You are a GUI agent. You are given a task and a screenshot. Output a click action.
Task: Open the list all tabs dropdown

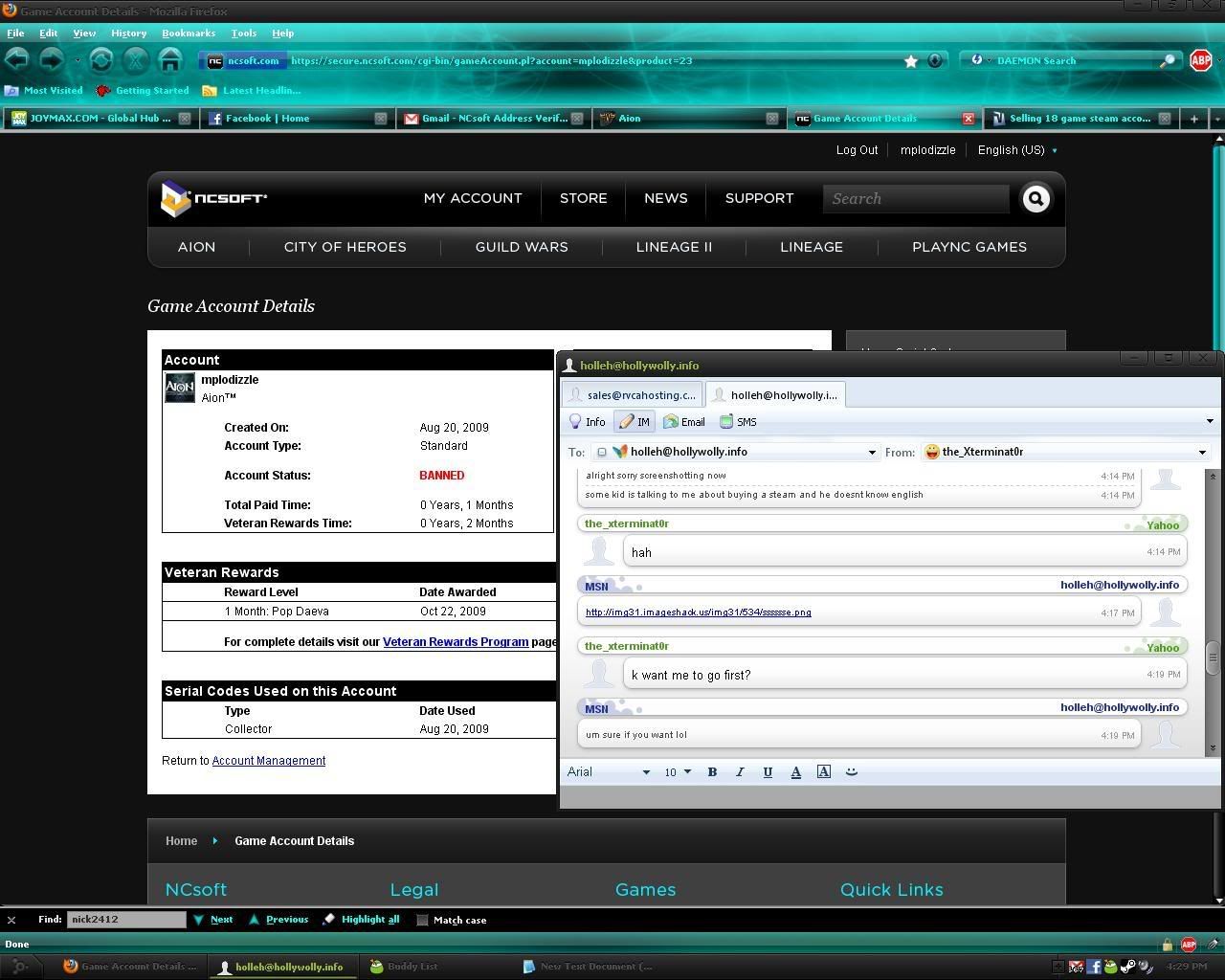[1216, 119]
